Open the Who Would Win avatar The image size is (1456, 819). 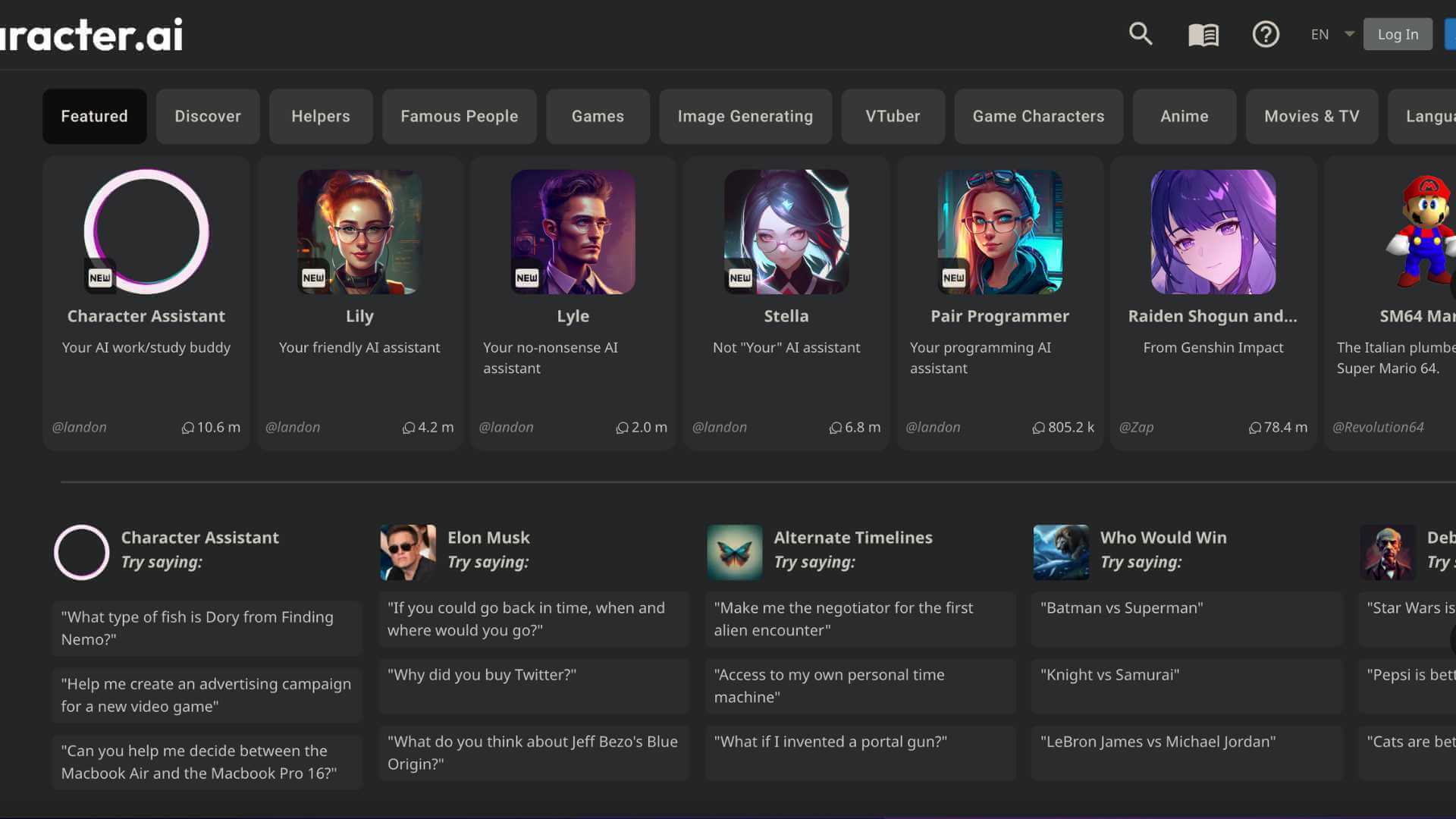click(x=1061, y=552)
